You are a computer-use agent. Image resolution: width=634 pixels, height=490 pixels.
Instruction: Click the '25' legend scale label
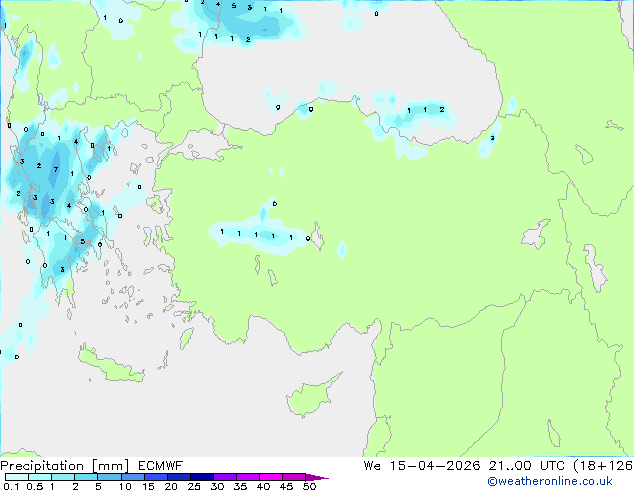[194, 486]
